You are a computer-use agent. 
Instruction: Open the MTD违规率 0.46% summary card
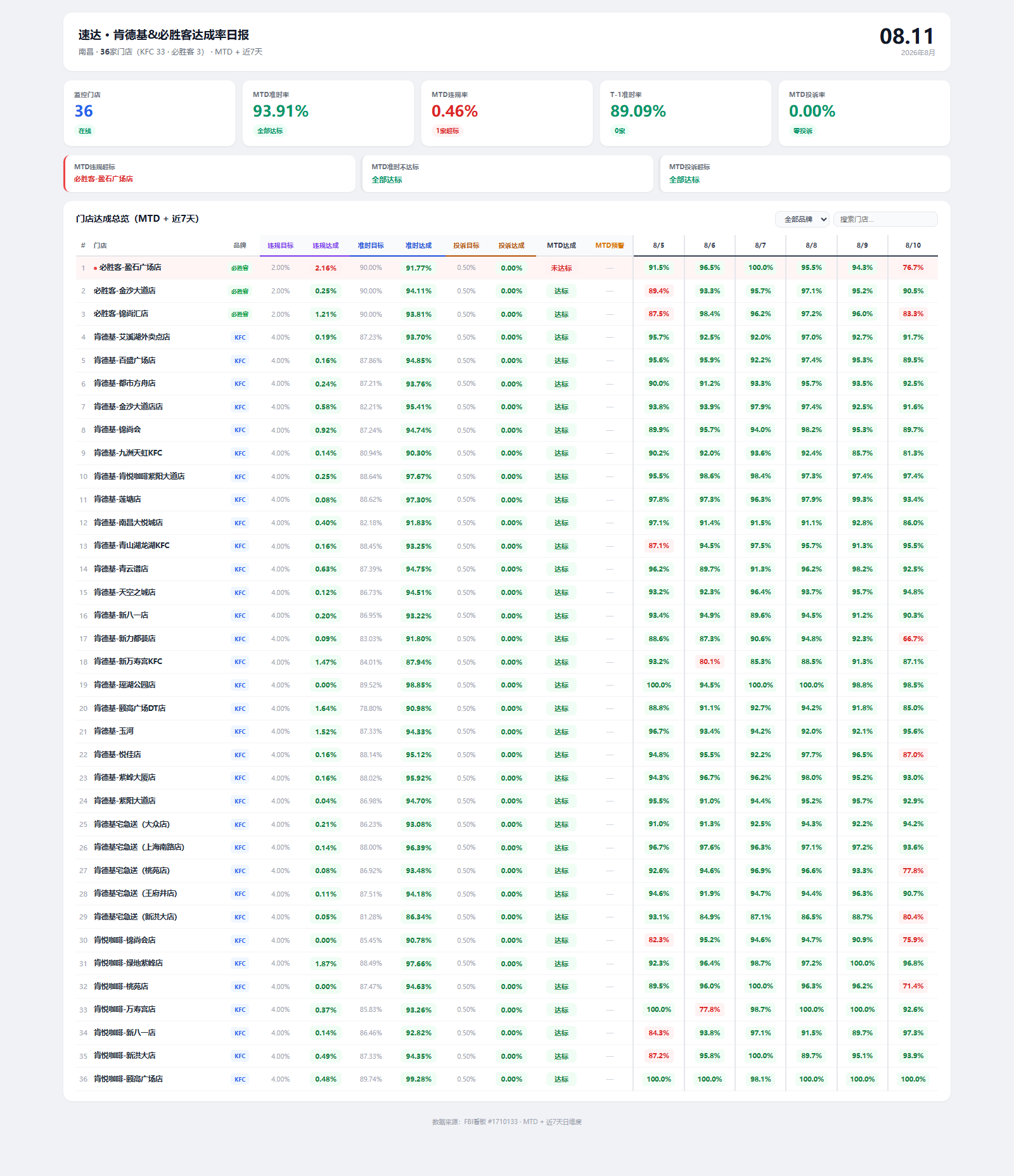tap(507, 113)
